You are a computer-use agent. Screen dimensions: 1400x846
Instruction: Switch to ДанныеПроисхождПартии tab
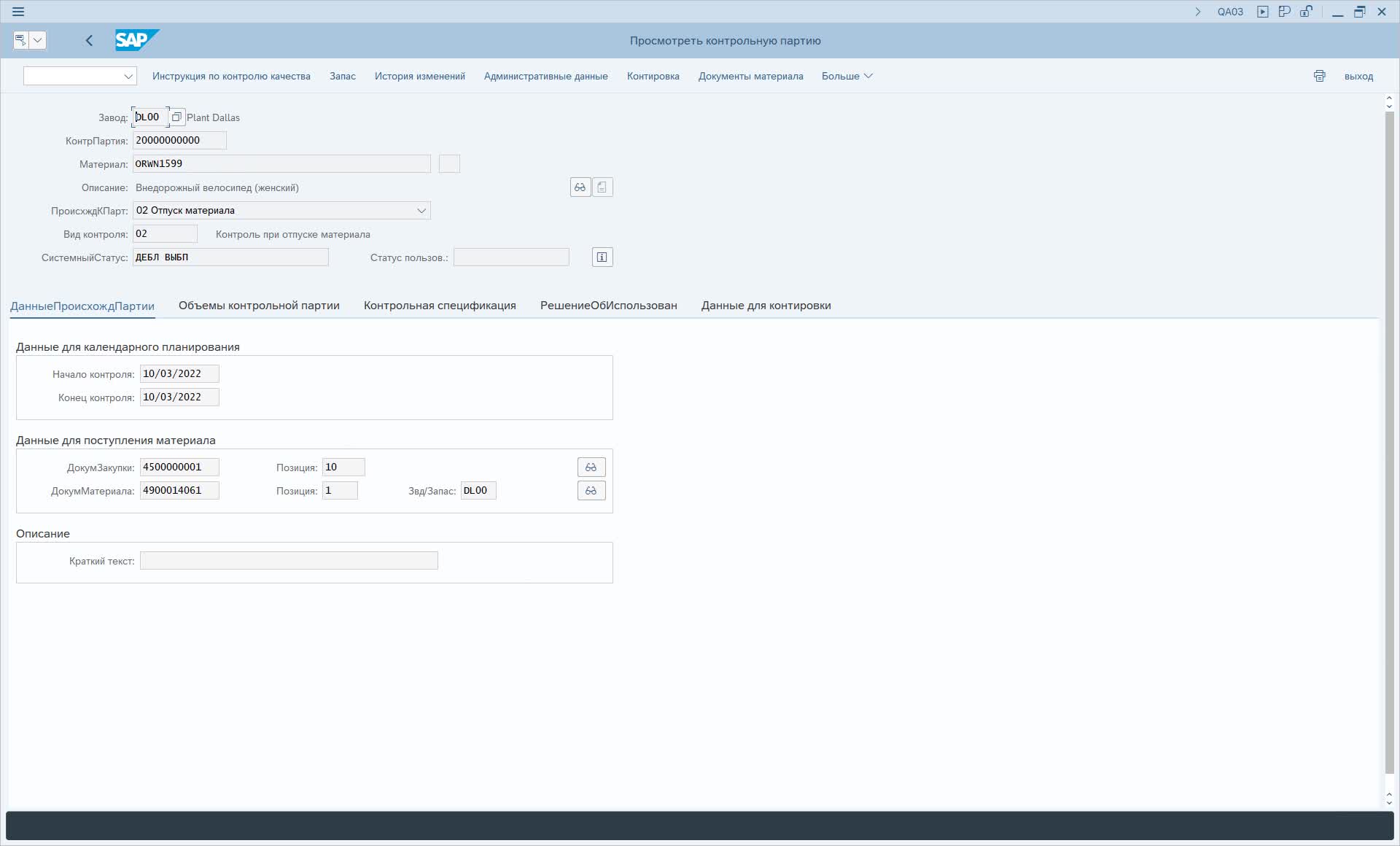[x=82, y=306]
